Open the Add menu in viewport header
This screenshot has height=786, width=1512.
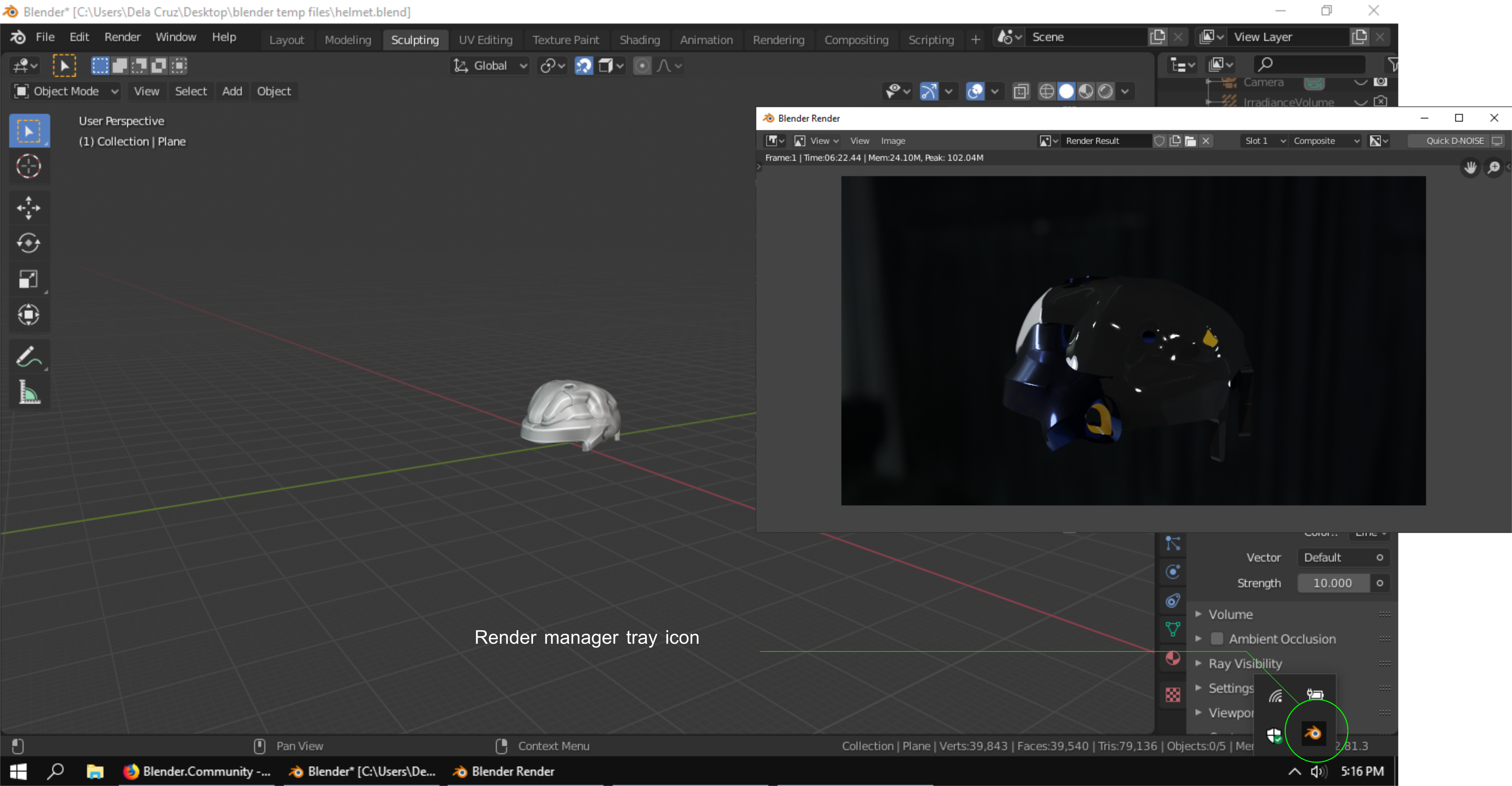click(x=232, y=91)
